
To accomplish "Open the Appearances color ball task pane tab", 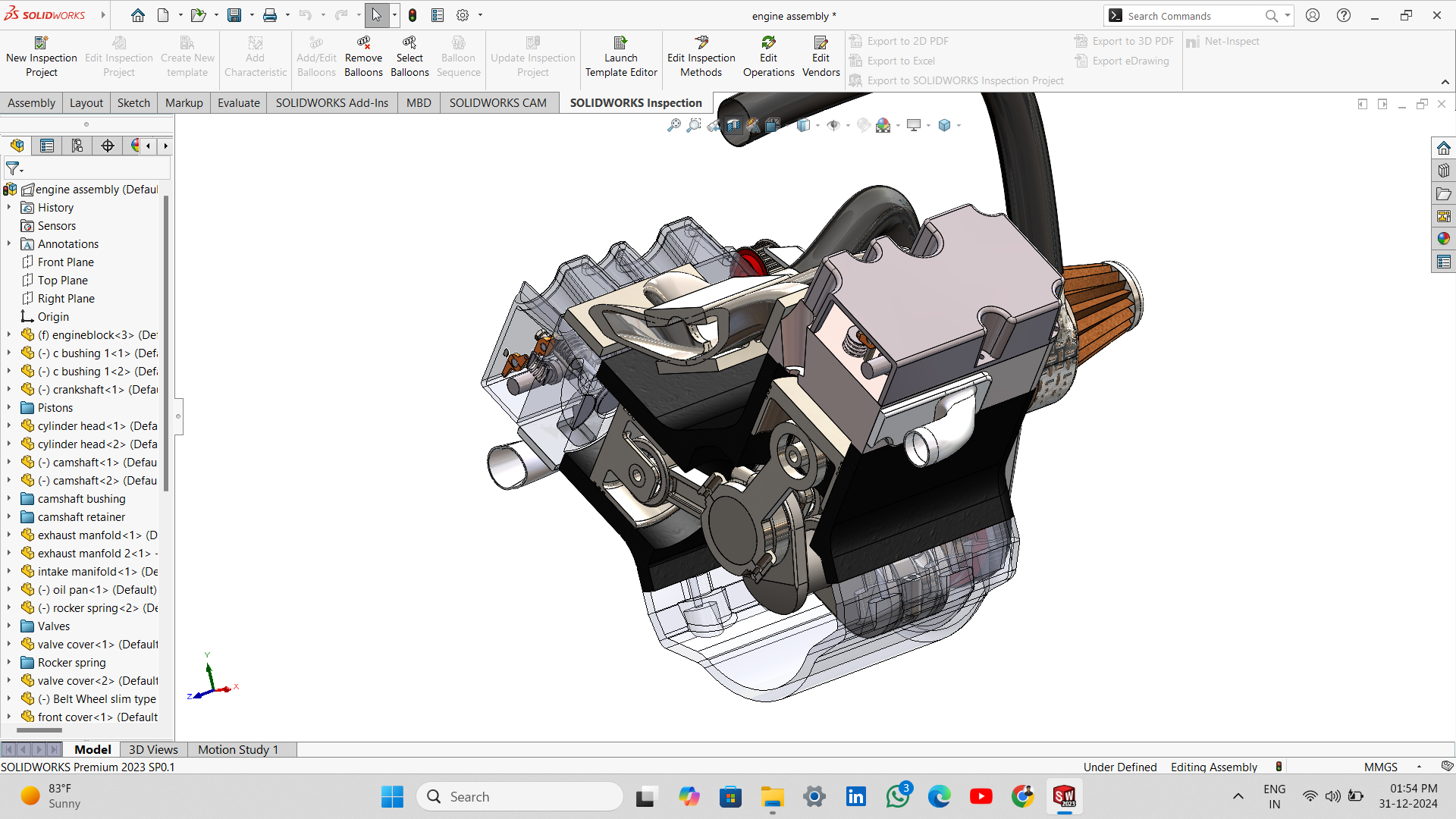I will [1443, 239].
